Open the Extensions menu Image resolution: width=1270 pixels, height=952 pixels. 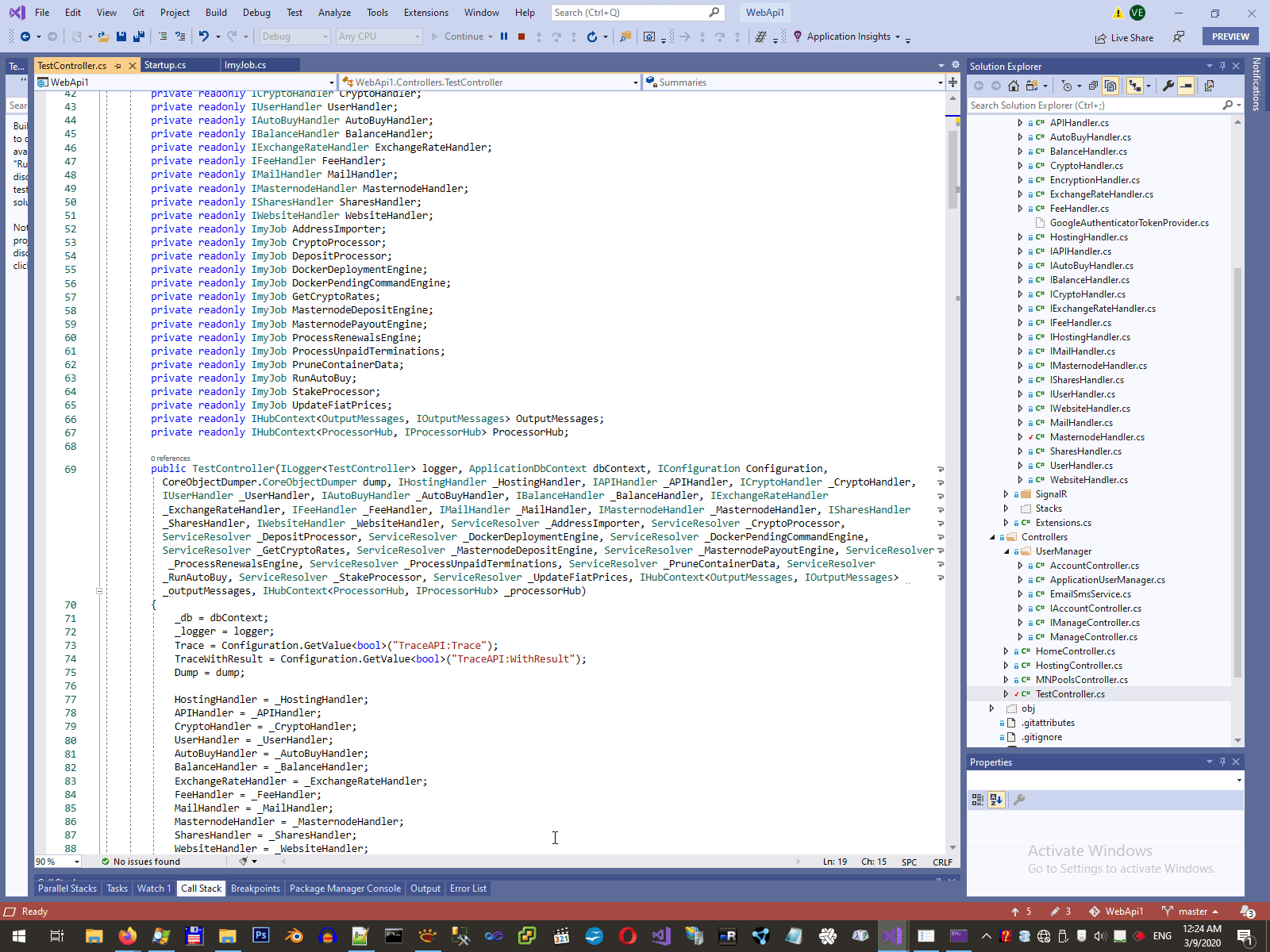coord(426,13)
